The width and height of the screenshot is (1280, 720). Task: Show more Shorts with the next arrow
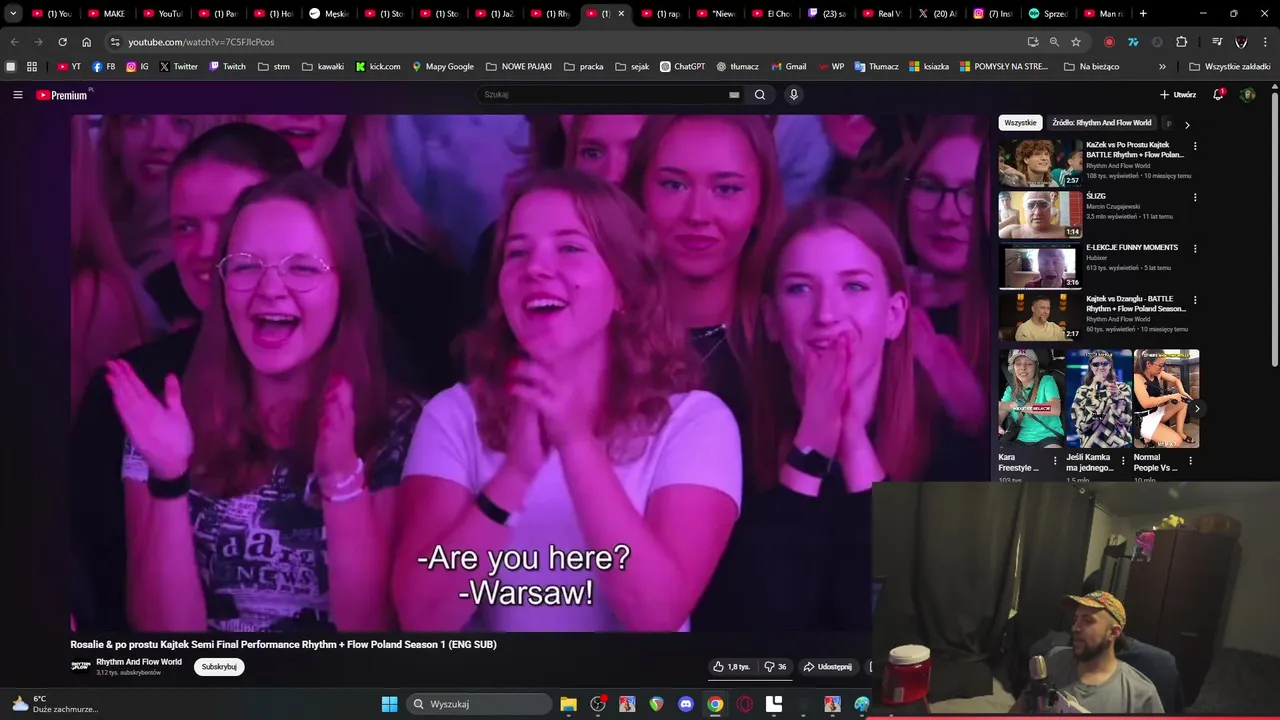pyautogui.click(x=1197, y=409)
